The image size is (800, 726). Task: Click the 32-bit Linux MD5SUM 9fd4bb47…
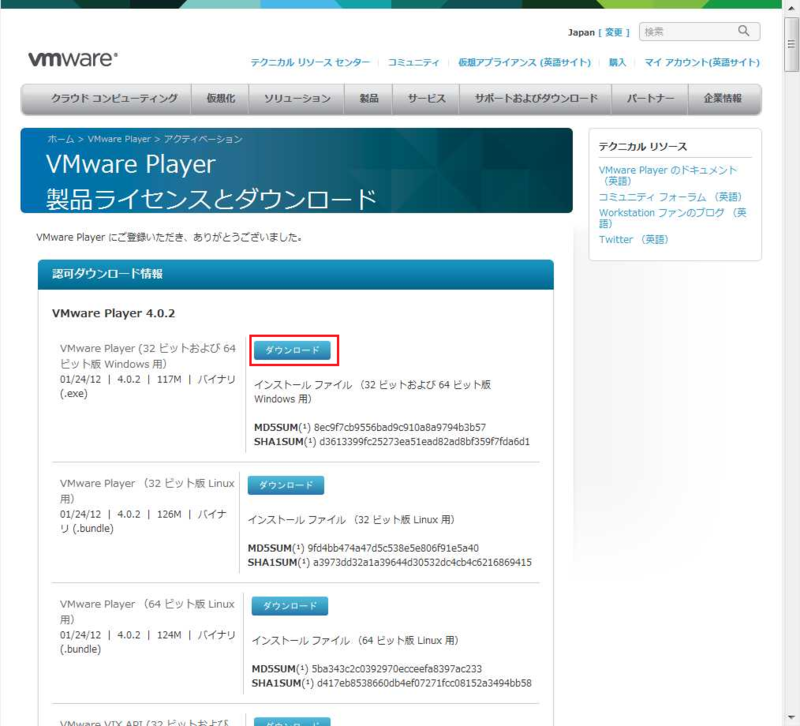(x=393, y=548)
